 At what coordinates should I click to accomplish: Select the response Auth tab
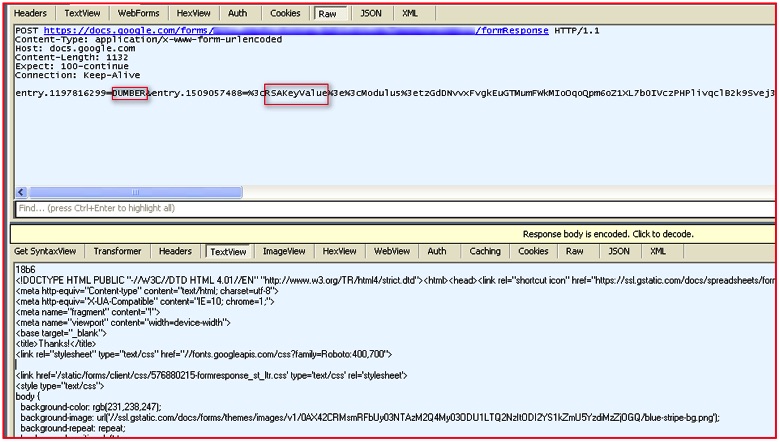(x=437, y=251)
